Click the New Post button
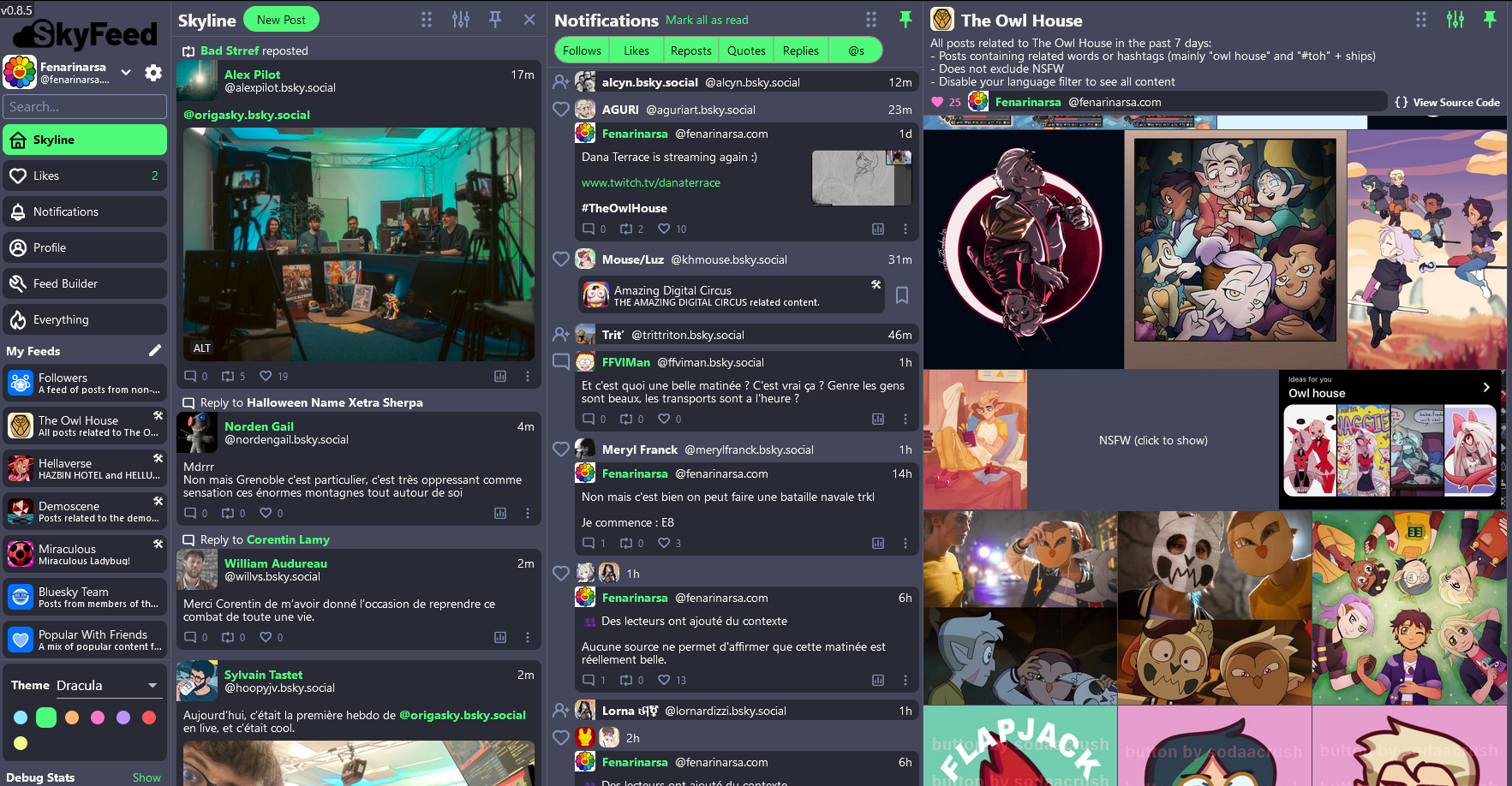The image size is (1512, 786). (x=281, y=20)
